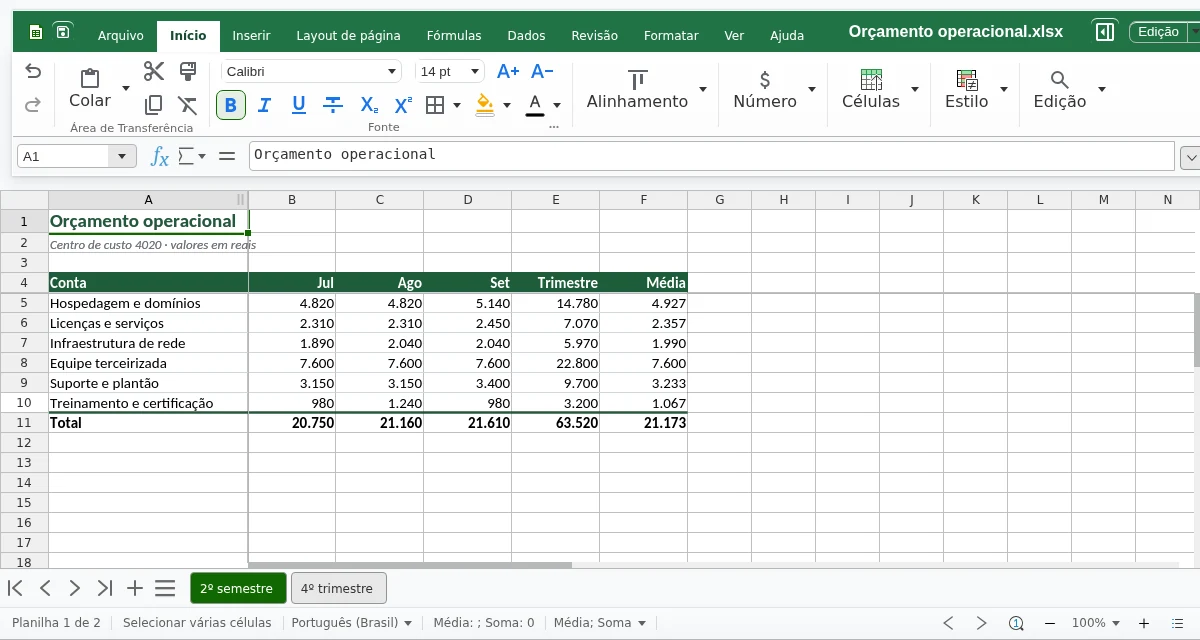The height and width of the screenshot is (640, 1200).
Task: Toggle strikethrough formatting
Action: [x=334, y=104]
